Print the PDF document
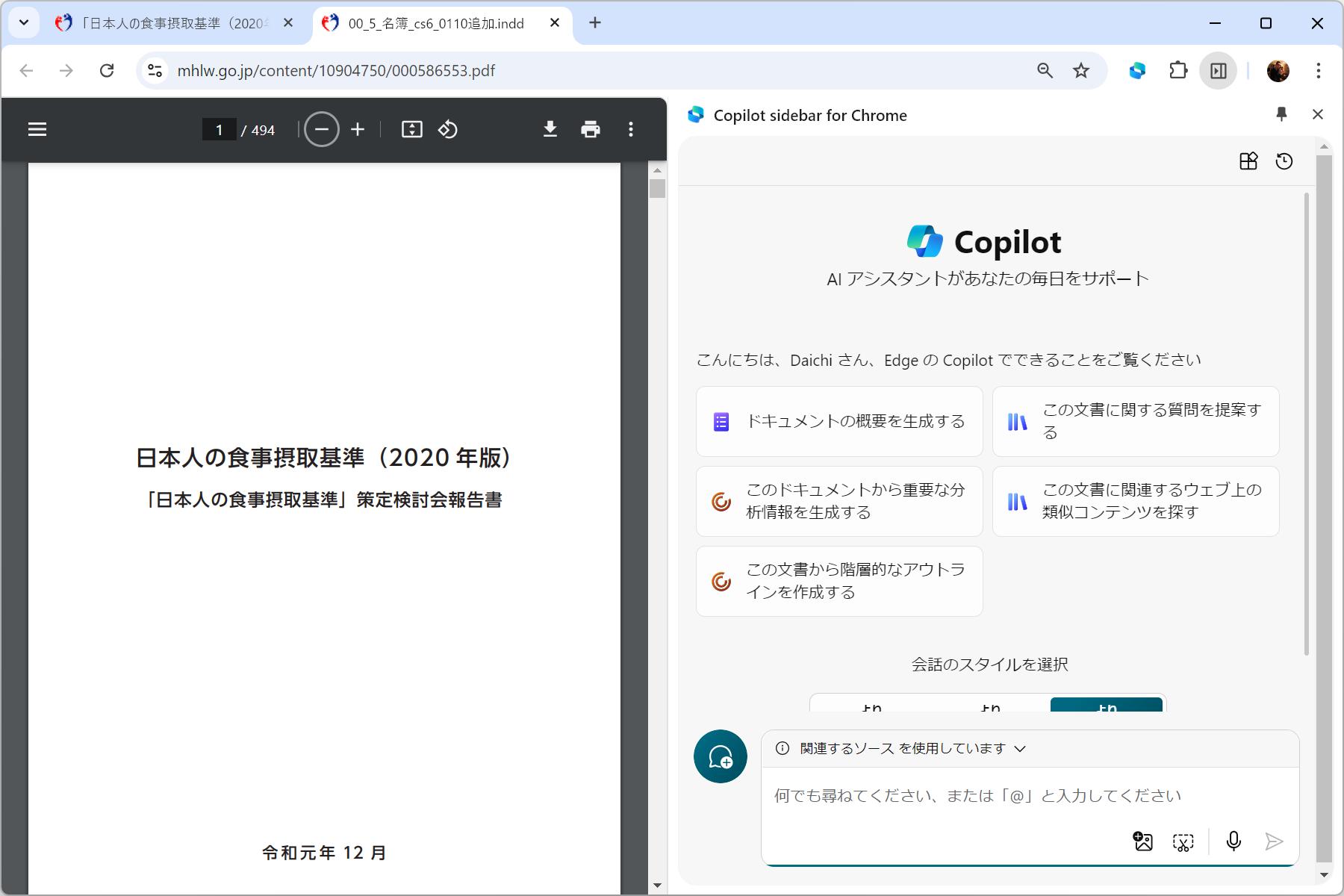The image size is (1344, 896). tap(591, 130)
